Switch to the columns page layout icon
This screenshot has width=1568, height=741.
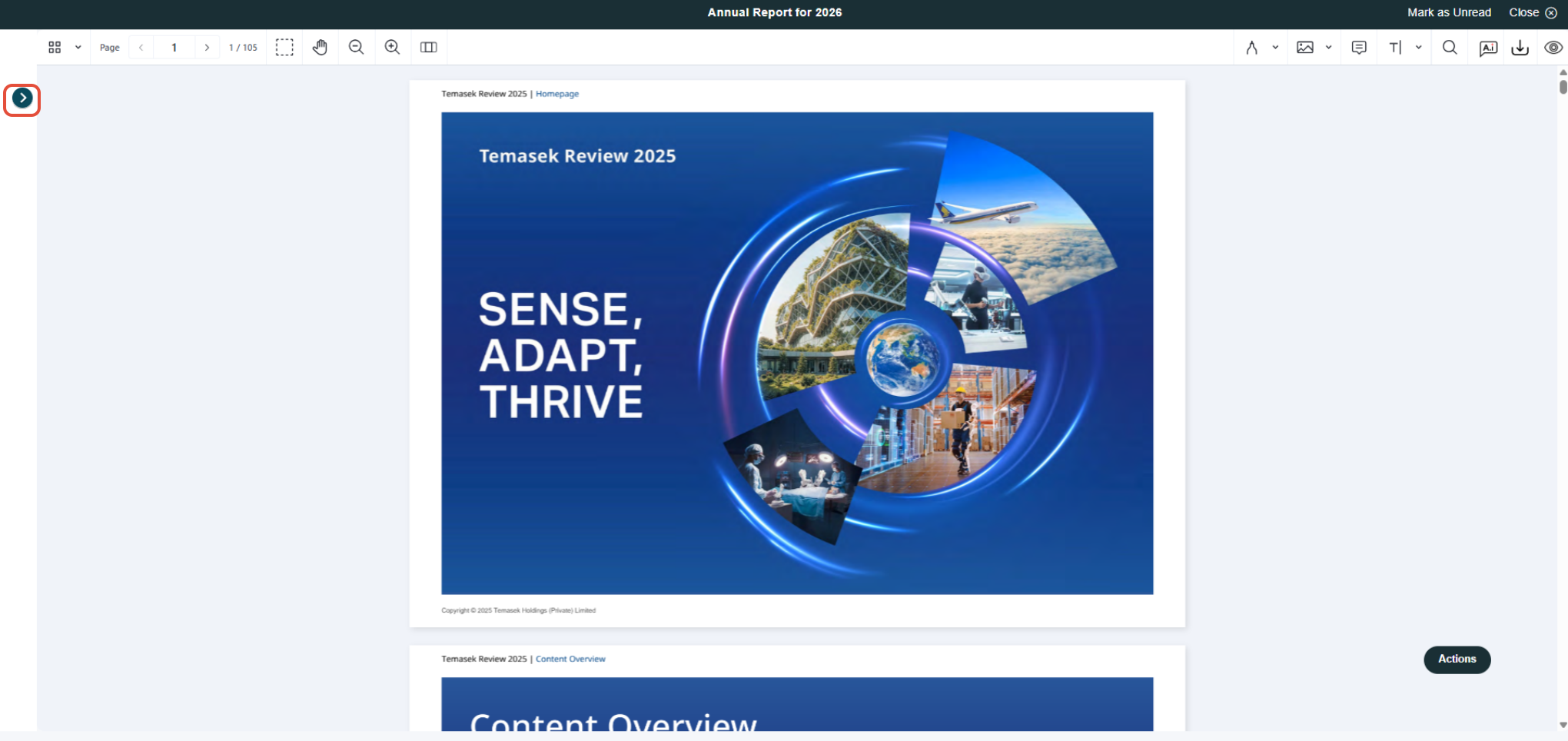429,48
